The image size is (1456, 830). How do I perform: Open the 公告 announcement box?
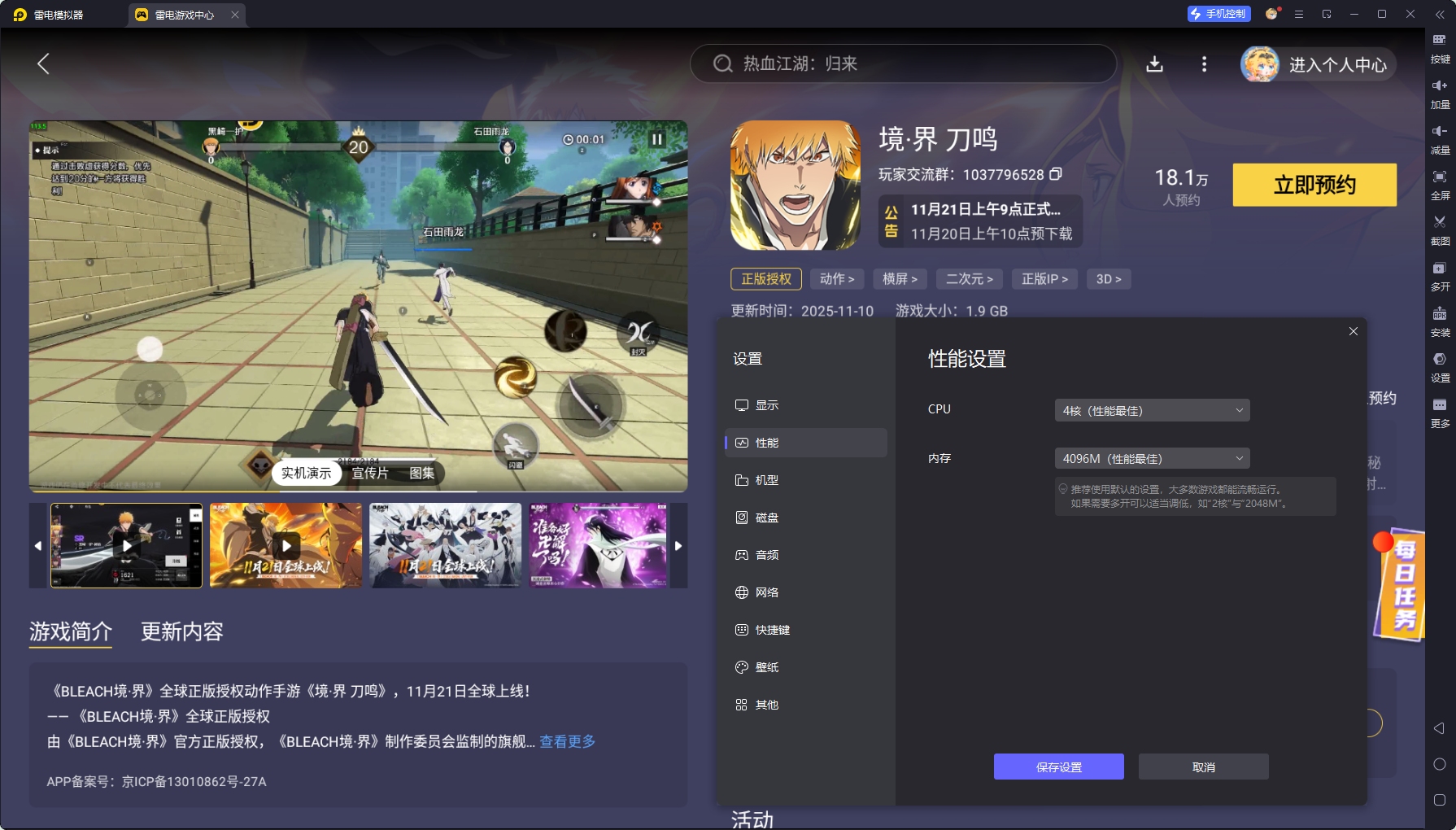980,221
